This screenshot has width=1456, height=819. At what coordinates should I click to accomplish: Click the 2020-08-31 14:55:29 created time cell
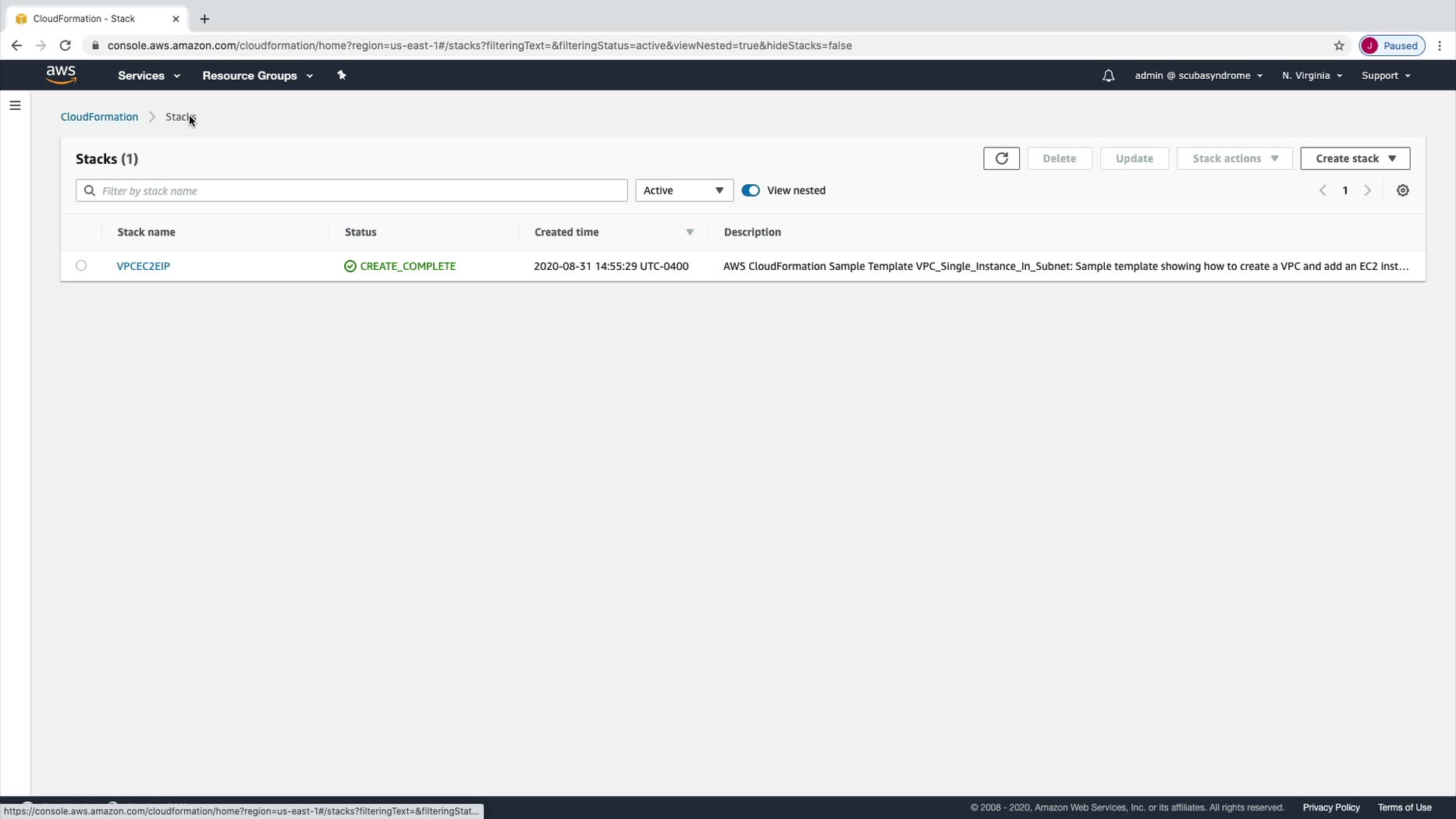611,266
